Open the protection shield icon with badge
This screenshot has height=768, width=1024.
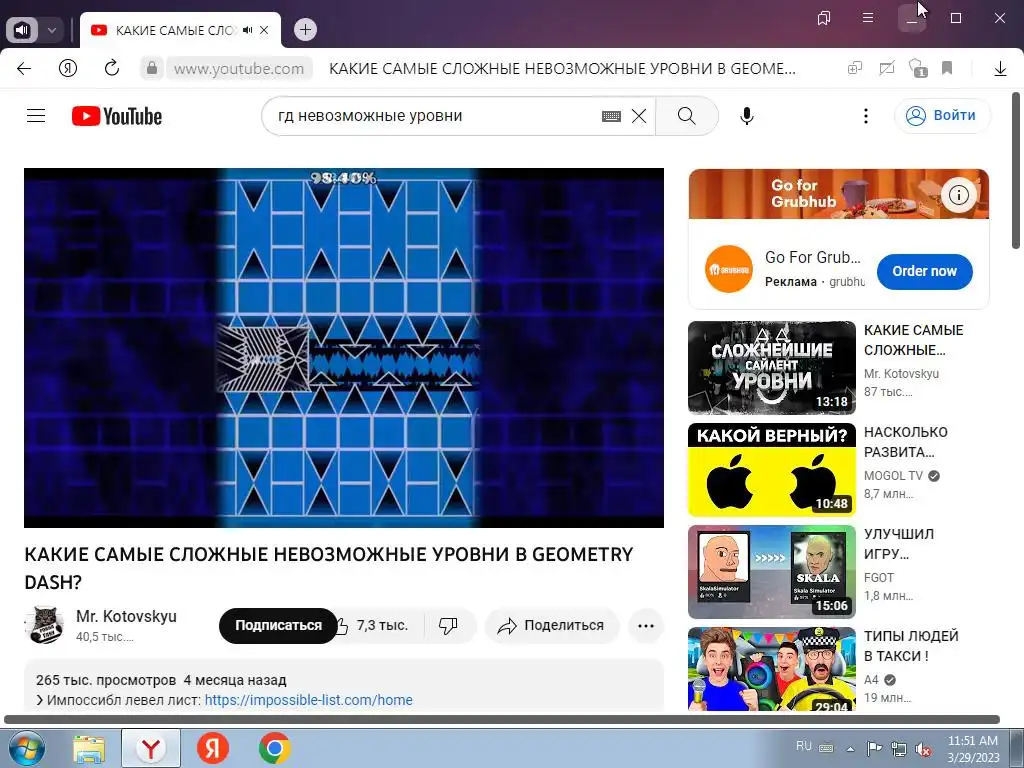click(x=918, y=68)
